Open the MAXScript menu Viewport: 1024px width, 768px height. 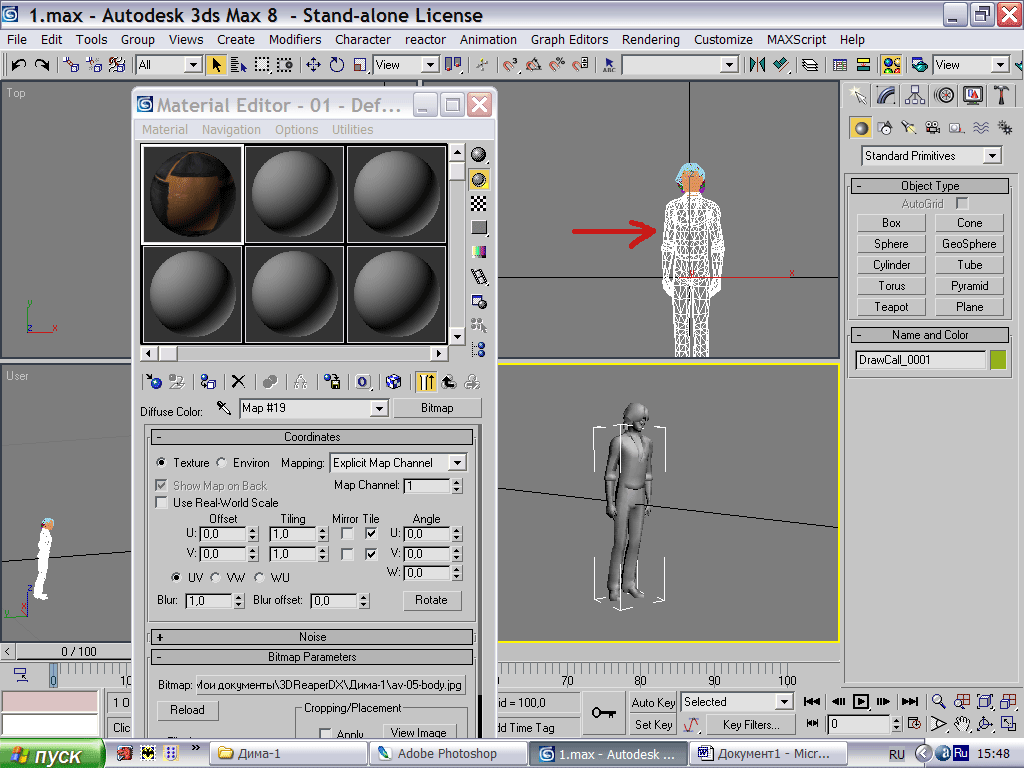click(796, 40)
